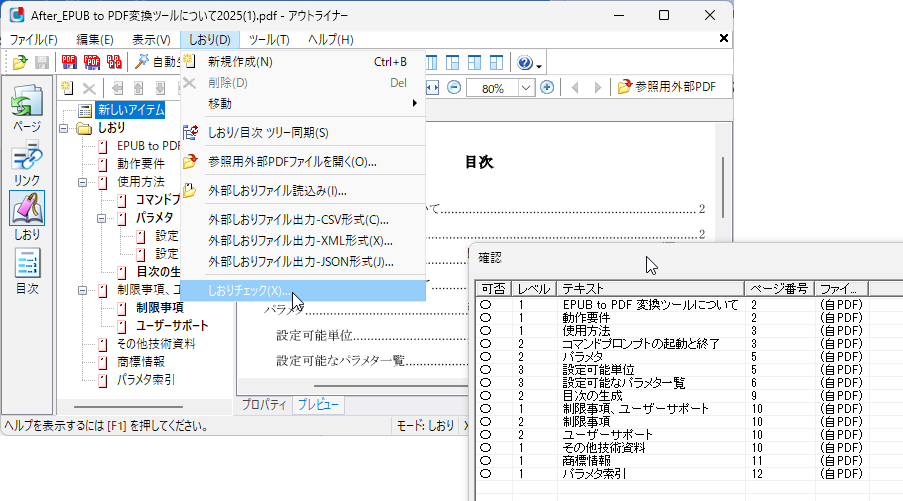The width and height of the screenshot is (903, 501).
Task: Select the 動作要件 bookmark in tree
Action: pos(141,164)
